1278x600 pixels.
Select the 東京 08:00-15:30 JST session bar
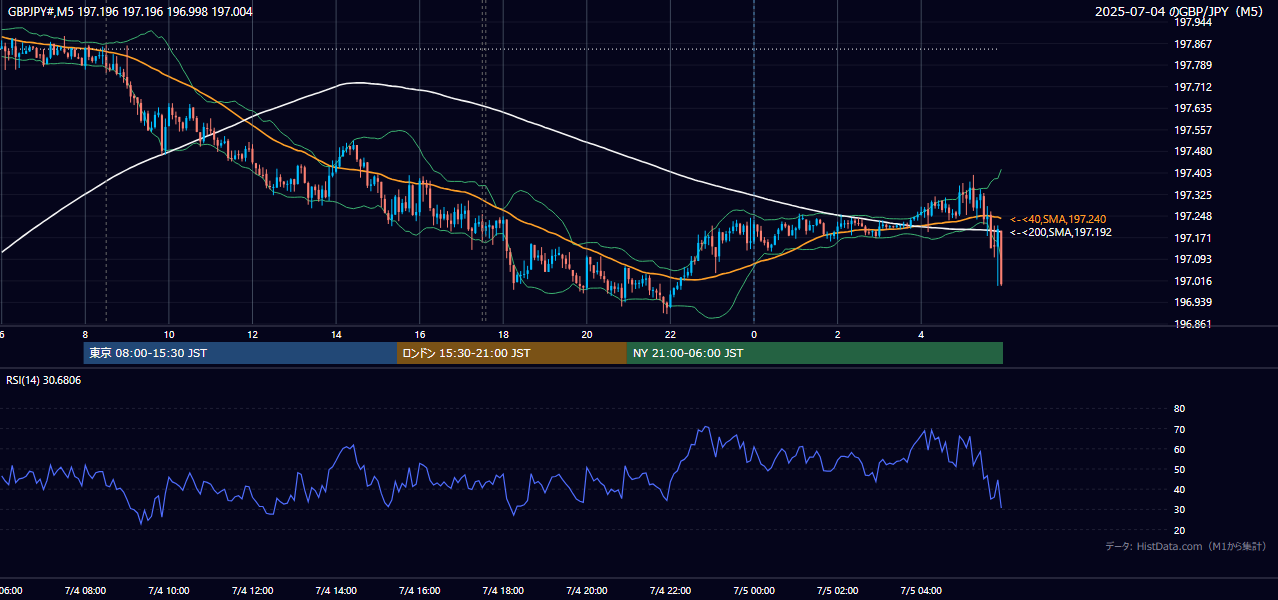(241, 353)
